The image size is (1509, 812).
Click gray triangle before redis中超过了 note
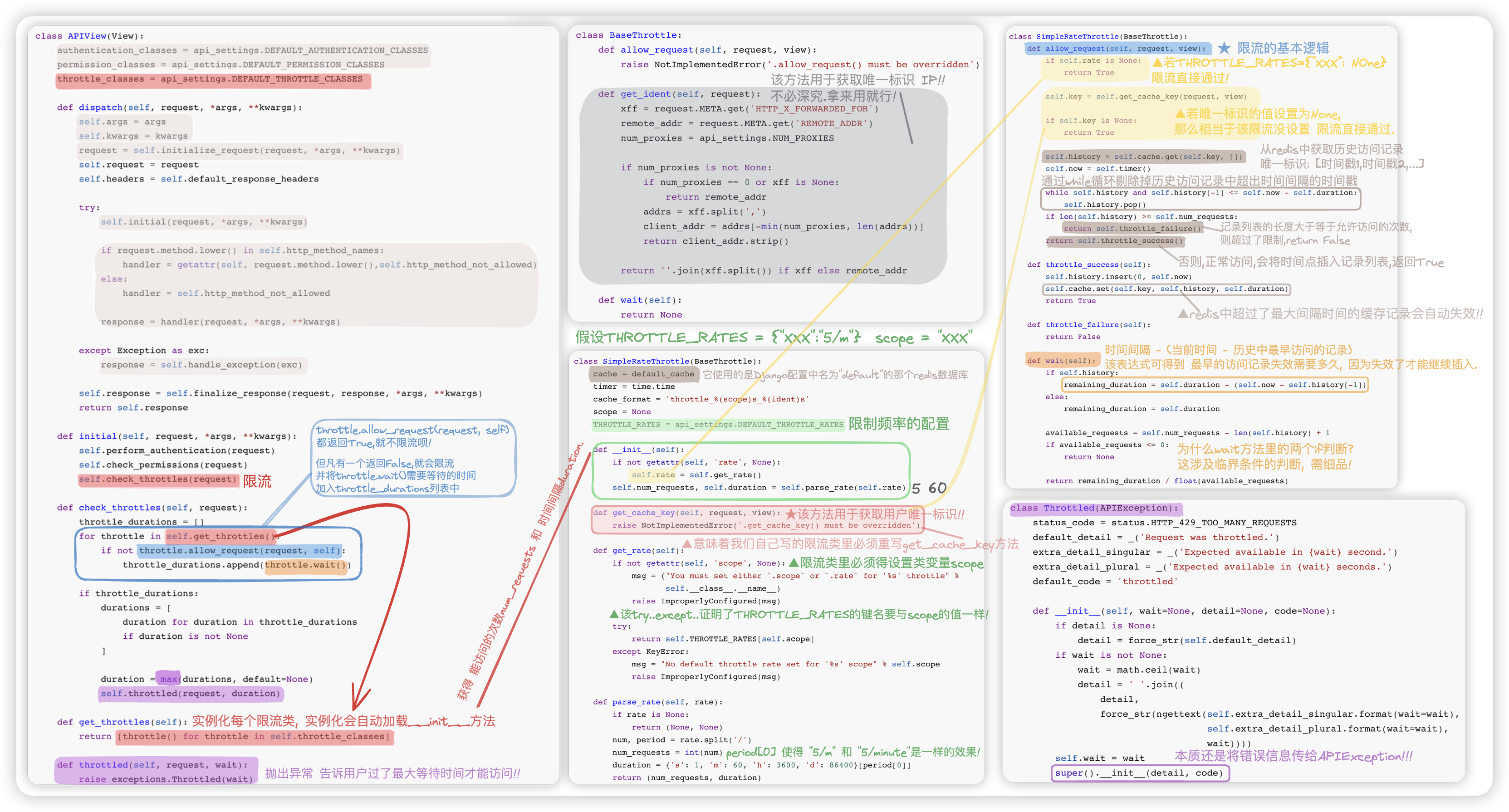(1183, 314)
